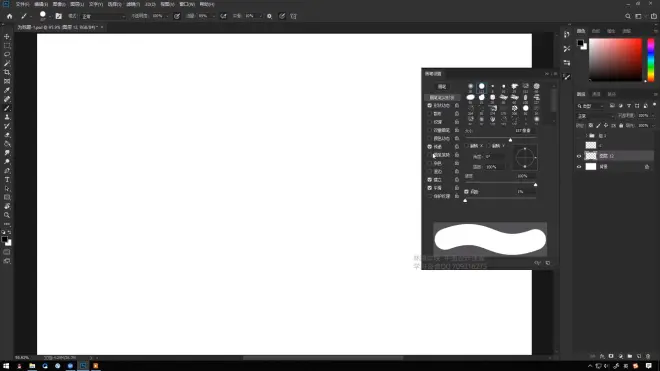The width and height of the screenshot is (660, 371).
Task: Select the Hand tool
Action: pos(7,206)
